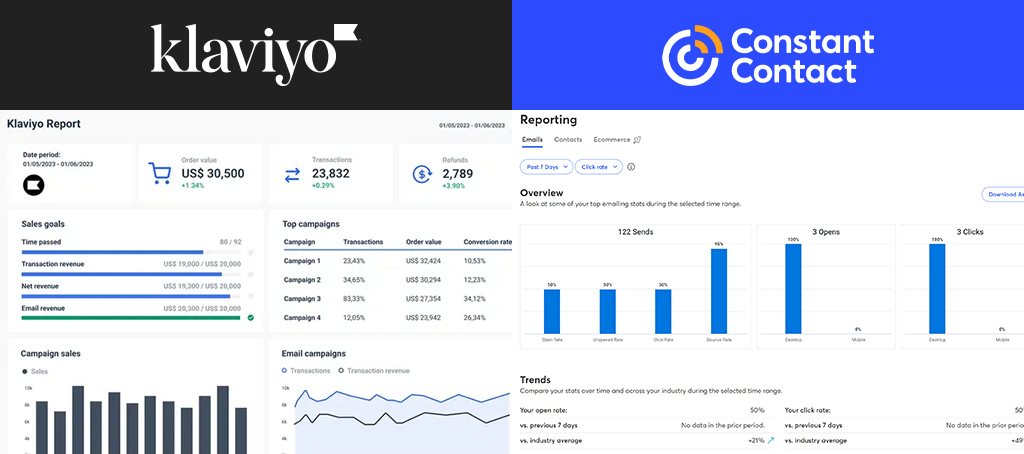Screen dimensions: 1024x454
Task: Click the Transactions column header
Action: point(363,242)
